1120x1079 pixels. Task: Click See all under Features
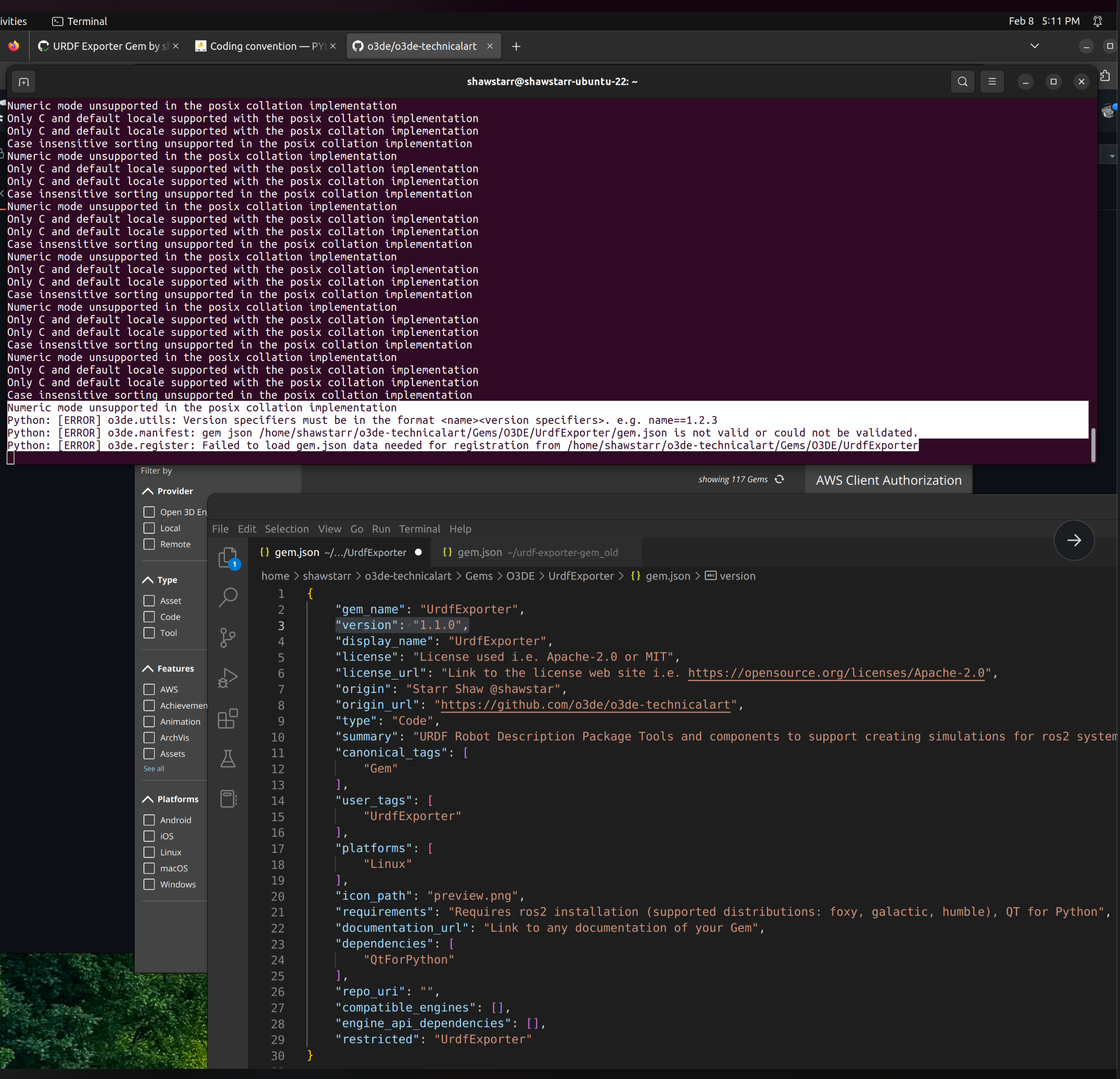154,769
